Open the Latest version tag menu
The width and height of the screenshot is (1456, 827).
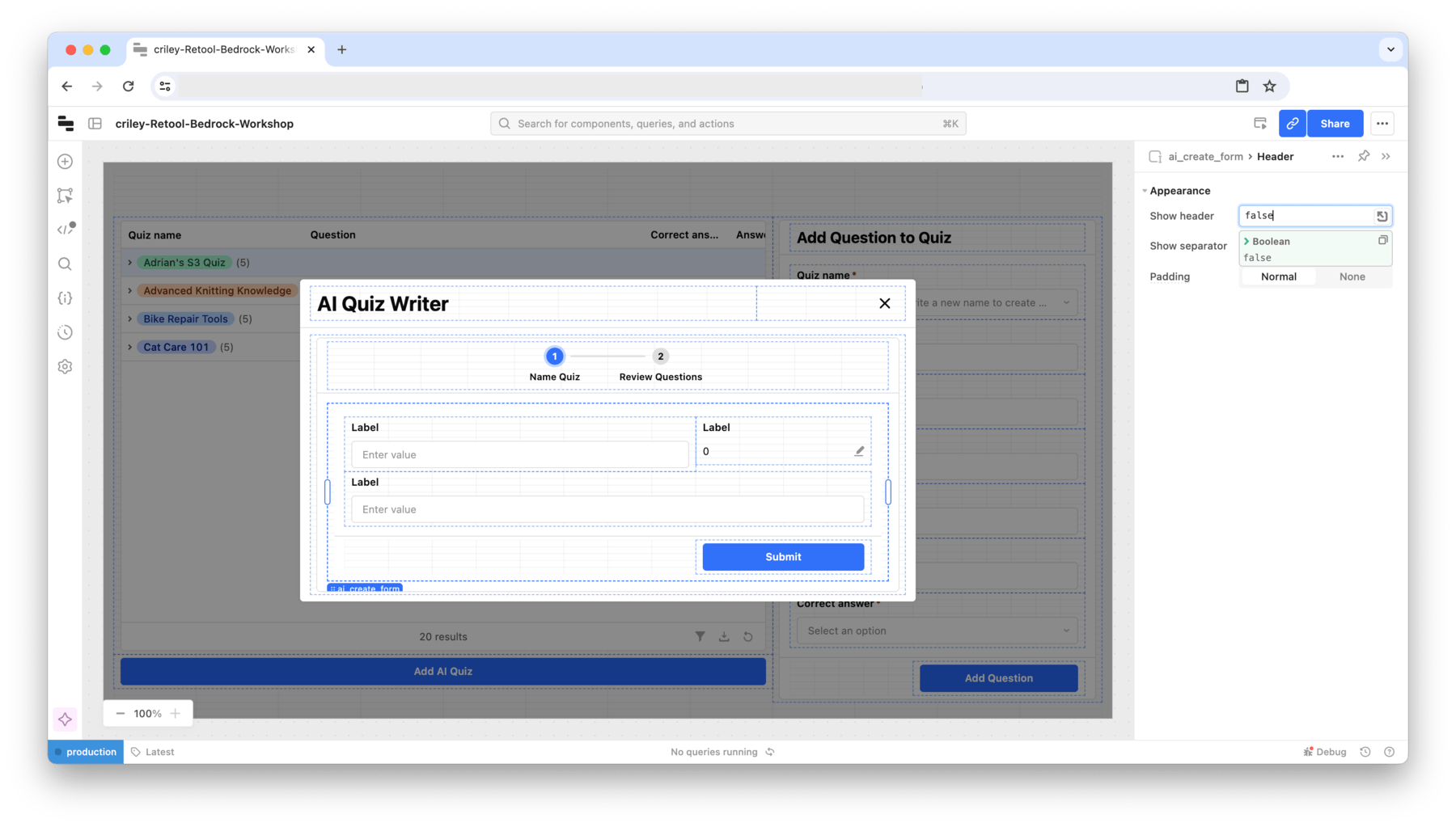(x=153, y=752)
